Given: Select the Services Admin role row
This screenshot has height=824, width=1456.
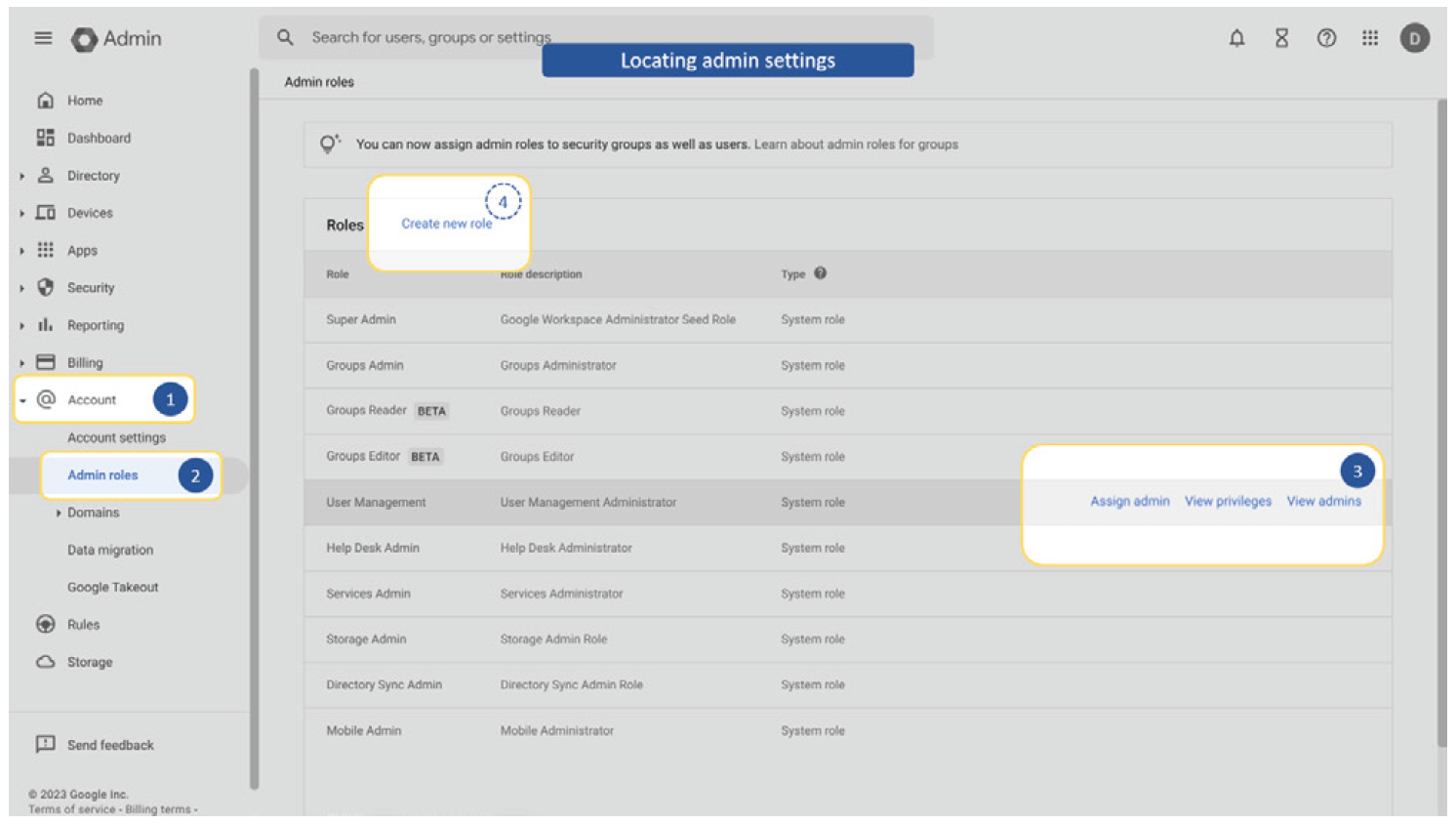Looking at the screenshot, I should click(847, 594).
